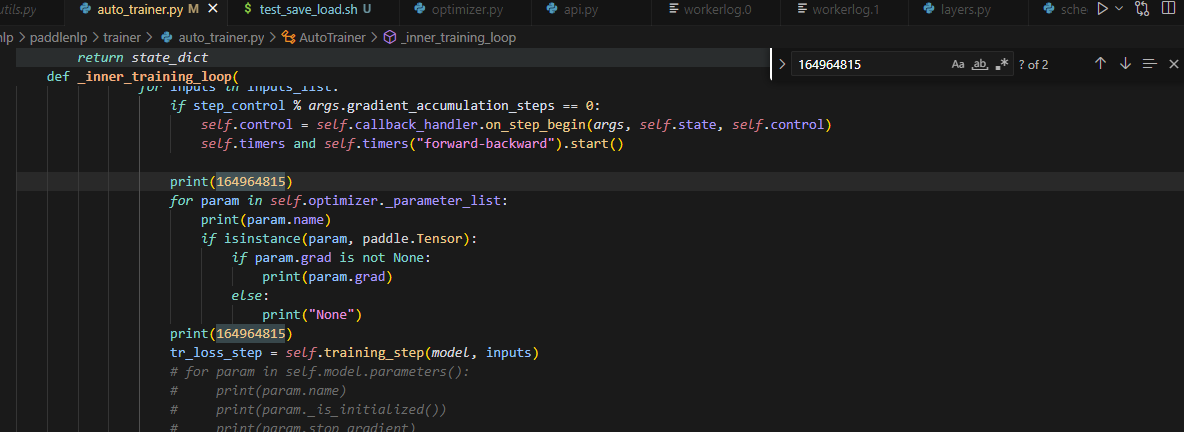Go to previous search match
The height and width of the screenshot is (432, 1184).
tap(1100, 64)
